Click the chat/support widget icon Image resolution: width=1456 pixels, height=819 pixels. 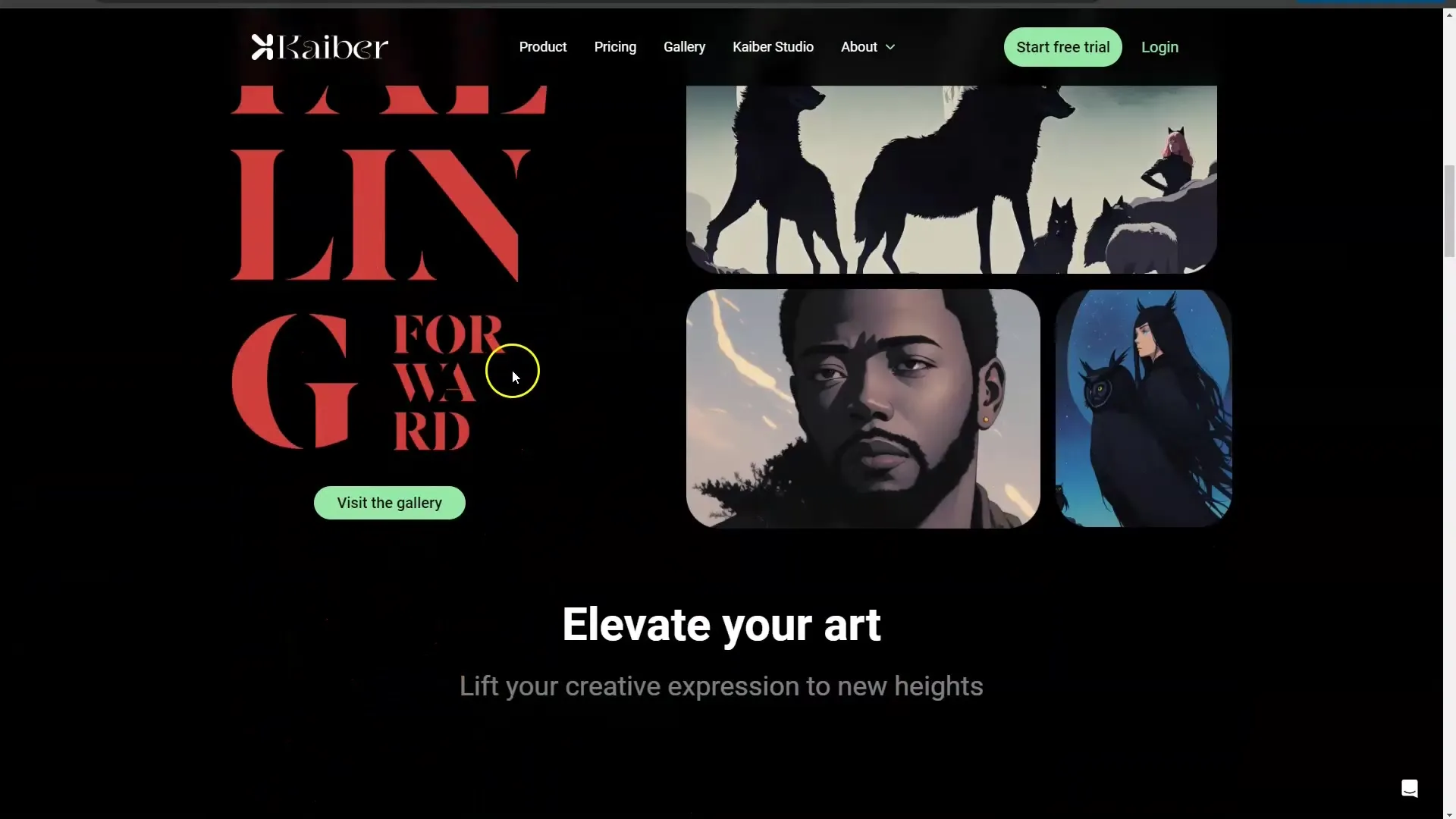[x=1410, y=789]
